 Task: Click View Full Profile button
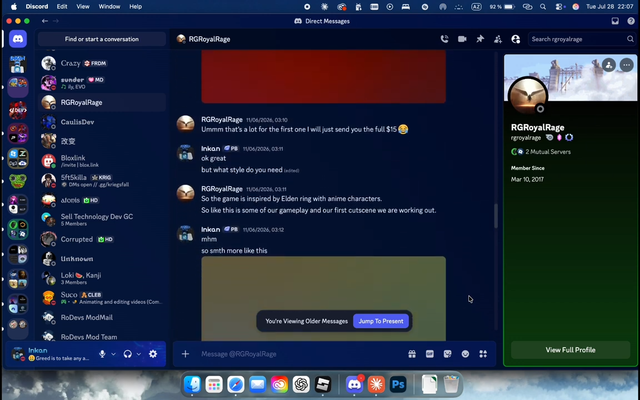[x=570, y=350]
